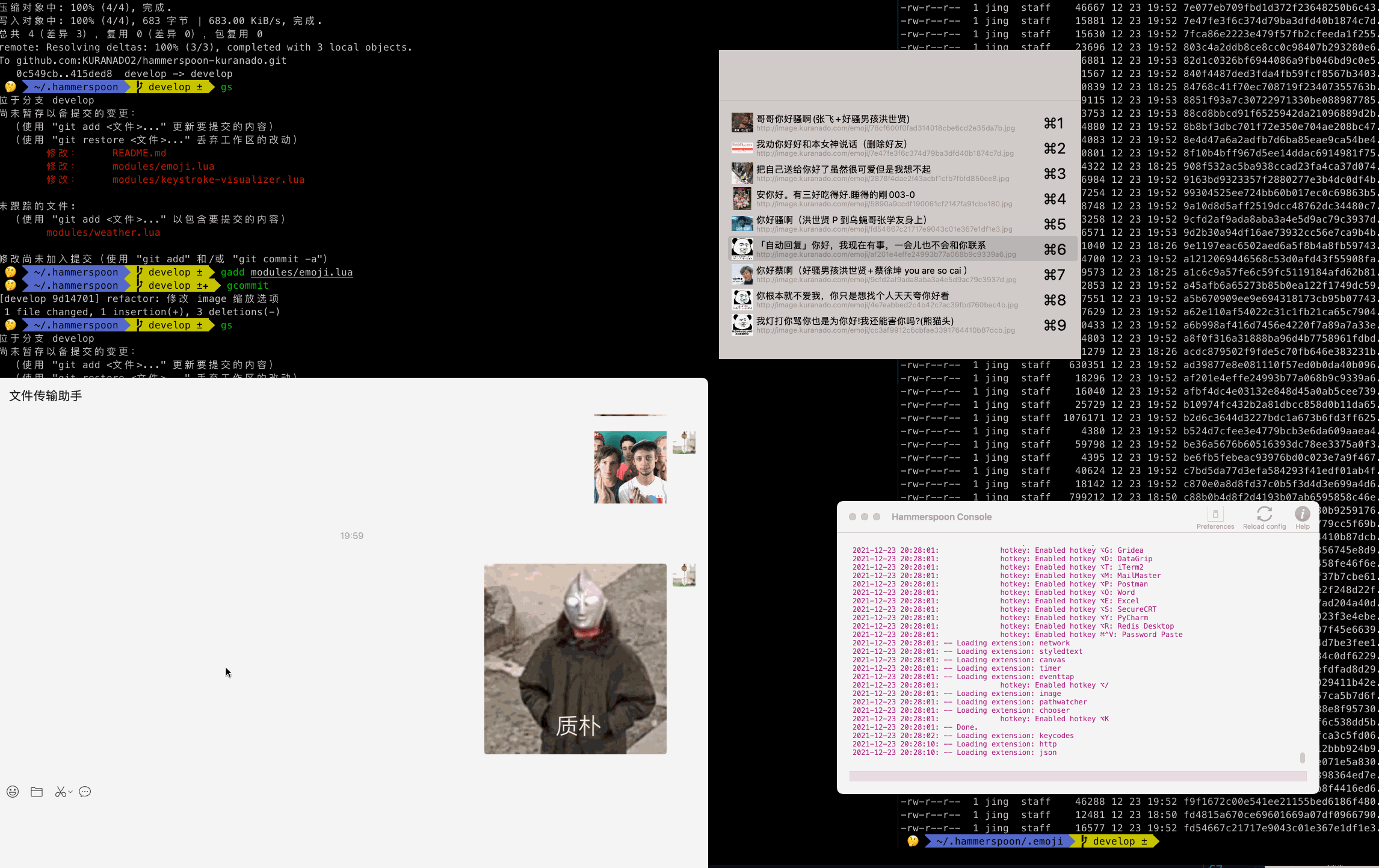Click sender avatar beside 质朴 image
The height and width of the screenshot is (868, 1379).
pos(684,575)
